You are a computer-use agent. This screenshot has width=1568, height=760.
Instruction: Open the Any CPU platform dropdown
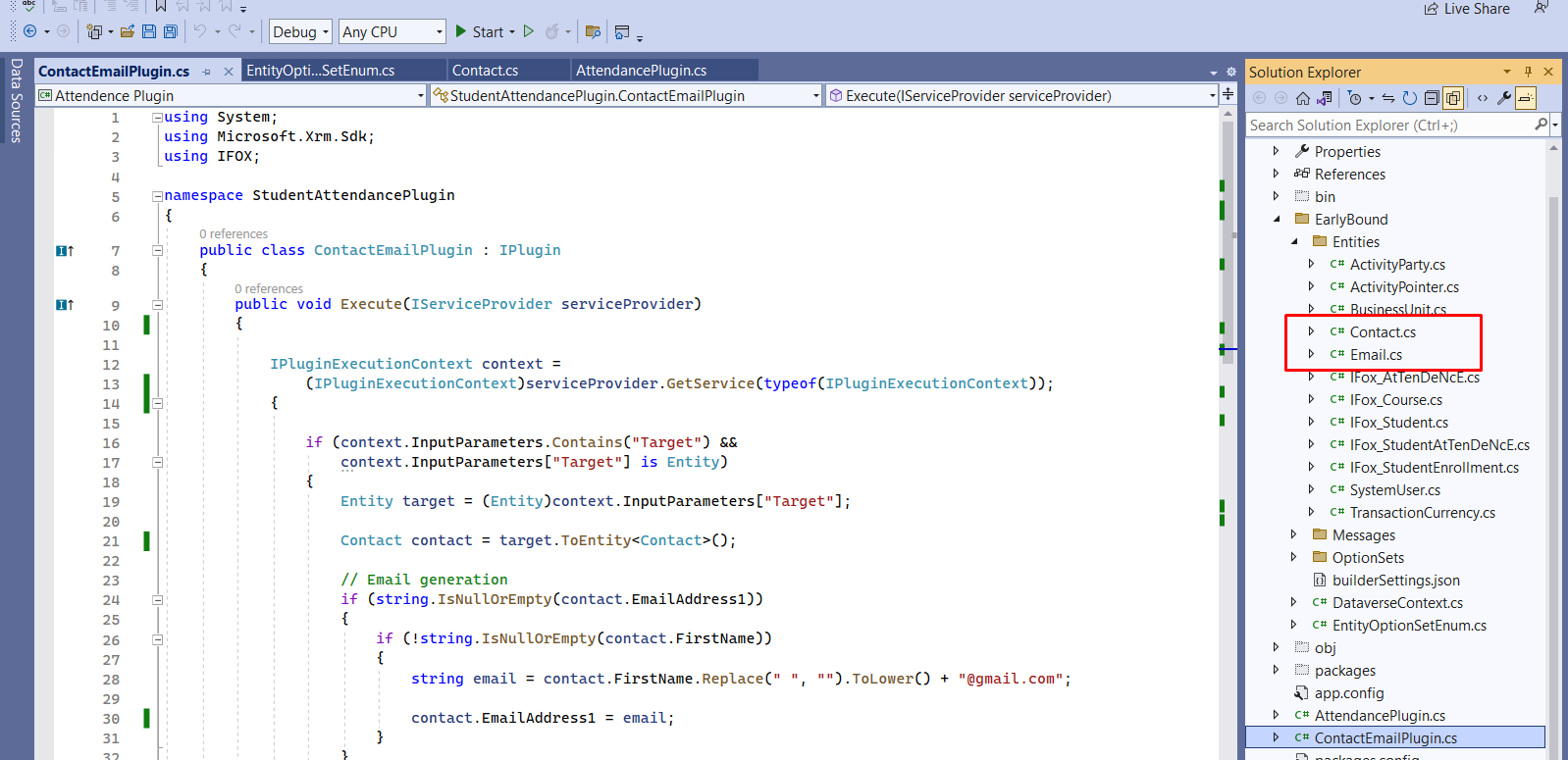(392, 32)
